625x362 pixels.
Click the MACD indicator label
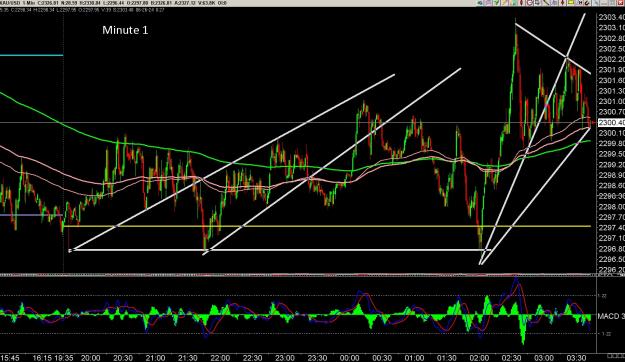pos(611,316)
